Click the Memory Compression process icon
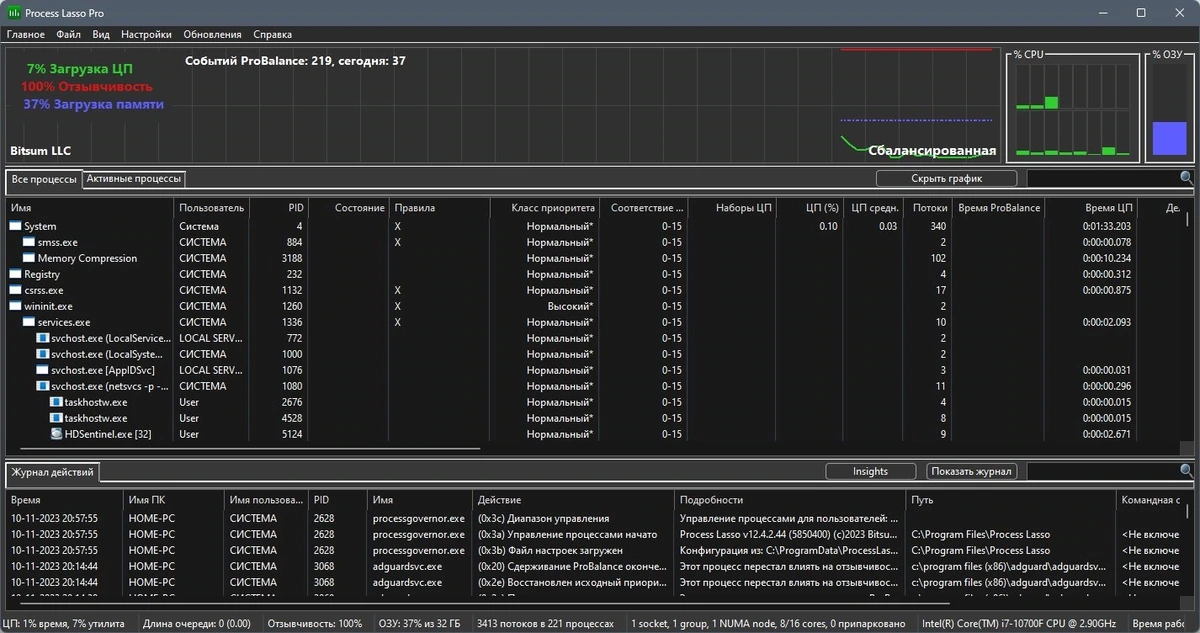The image size is (1200, 633). point(29,258)
